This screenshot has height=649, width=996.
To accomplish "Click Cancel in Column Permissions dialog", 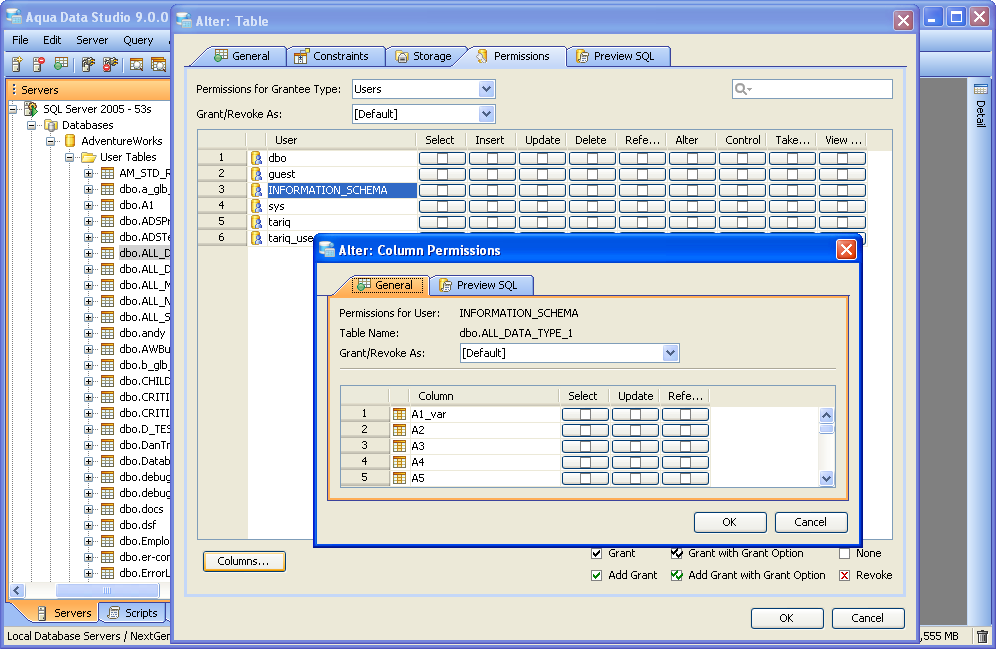I will (810, 522).
